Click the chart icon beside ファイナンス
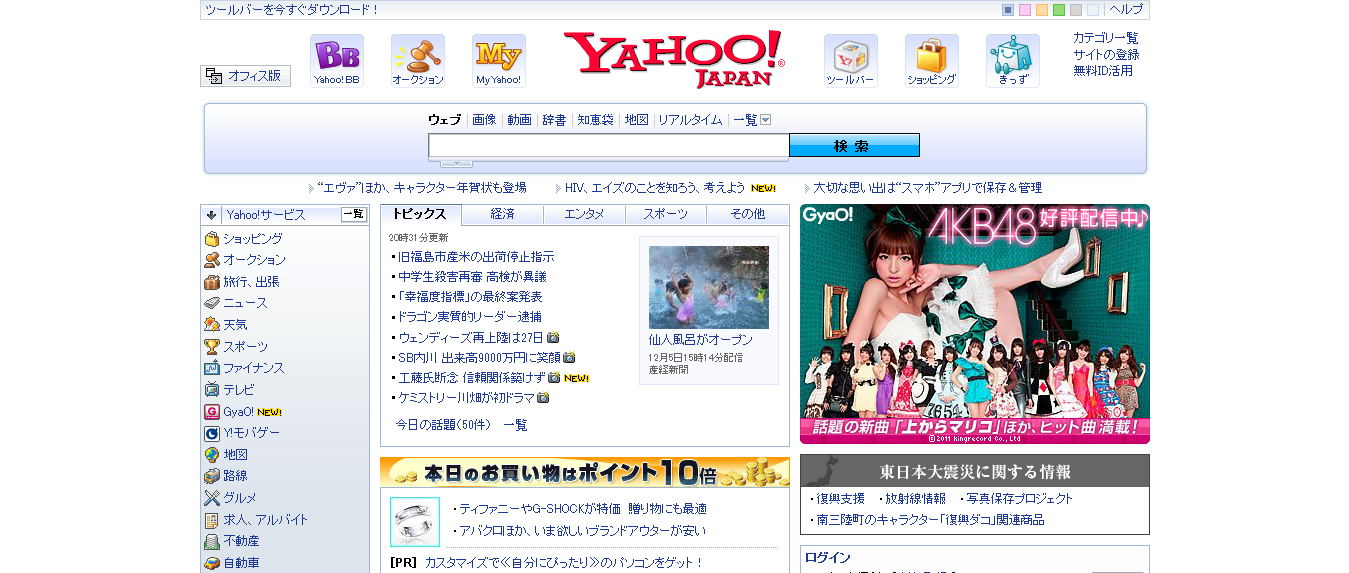This screenshot has height=573, width=1349. (212, 368)
